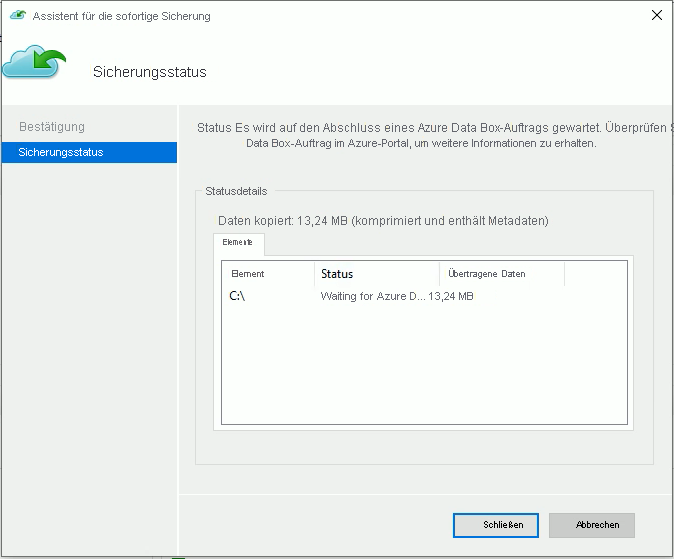Click the Daten kopiert summary text
The height and width of the screenshot is (559, 674).
pos(383,220)
